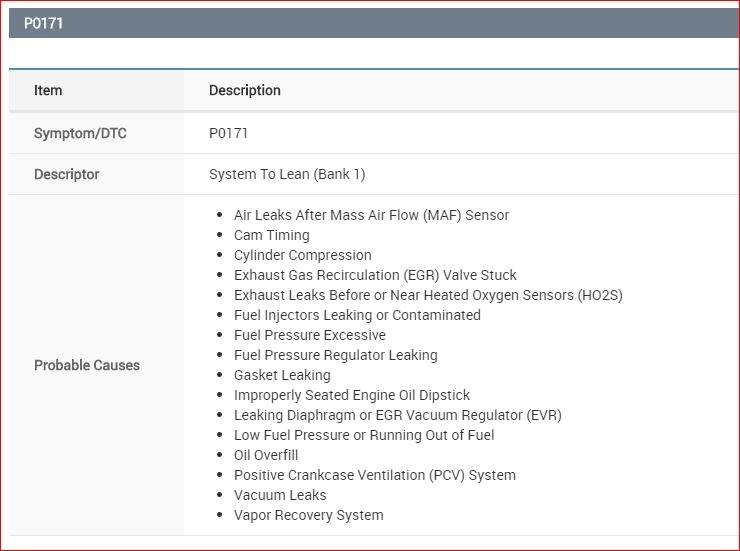Click Air Leaks After Mass Air Flow entry
The image size is (740, 551).
(371, 215)
